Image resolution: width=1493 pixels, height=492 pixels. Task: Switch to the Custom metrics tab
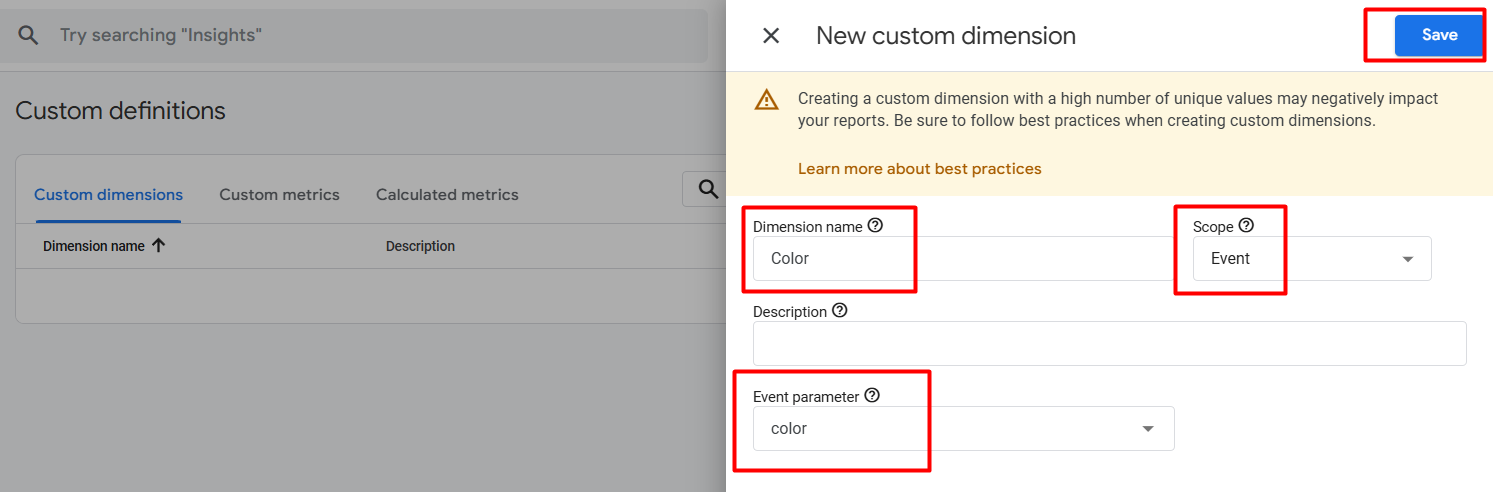[x=279, y=195]
